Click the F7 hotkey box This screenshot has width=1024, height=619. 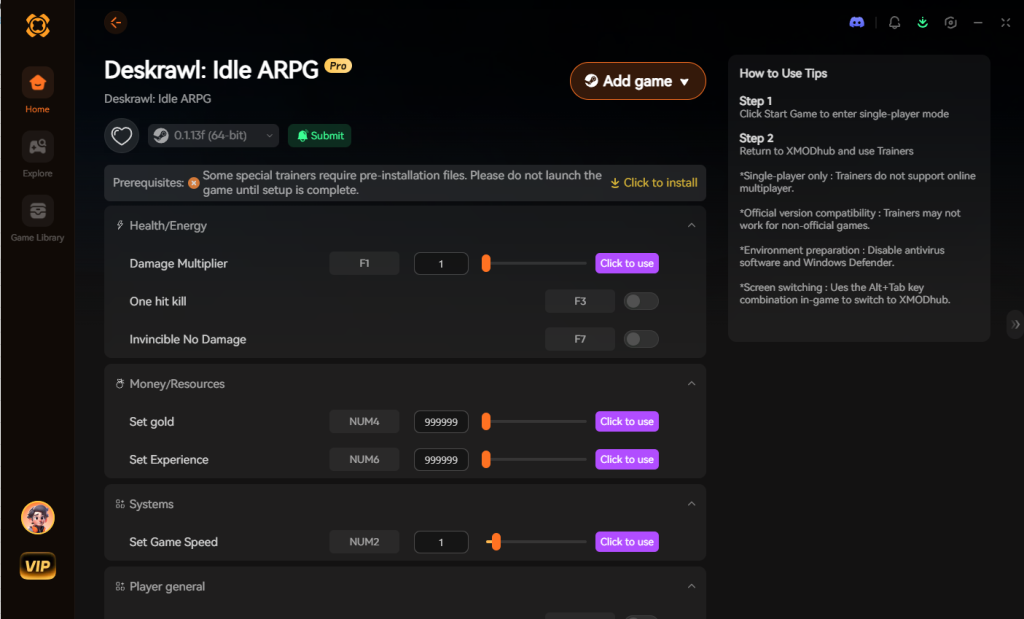[580, 339]
